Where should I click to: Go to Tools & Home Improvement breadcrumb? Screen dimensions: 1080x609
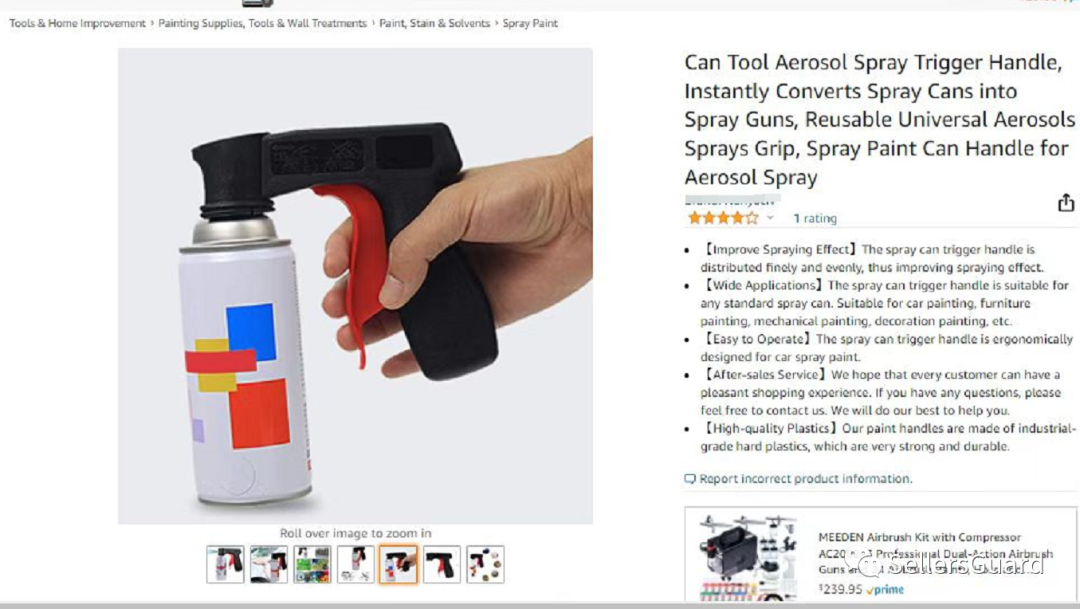(77, 23)
